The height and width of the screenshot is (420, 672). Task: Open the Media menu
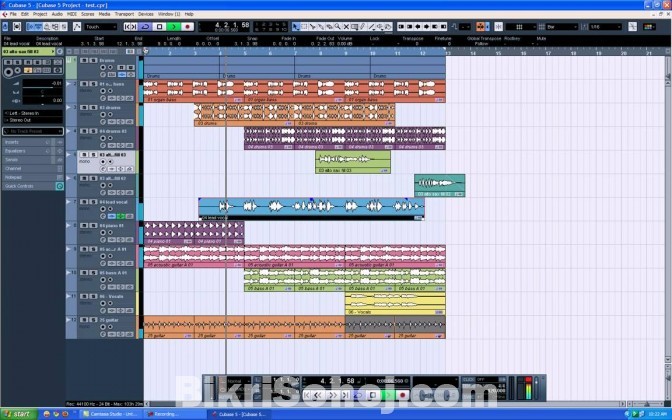tap(105, 14)
